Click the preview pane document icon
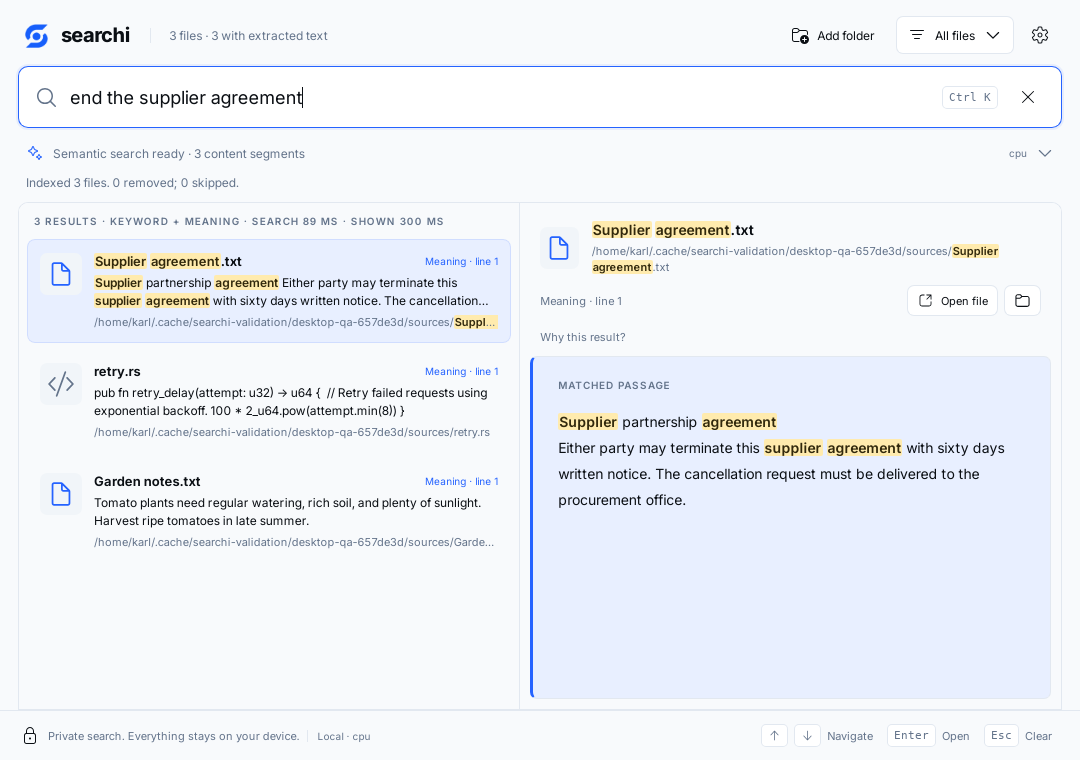The width and height of the screenshot is (1080, 760). click(559, 247)
